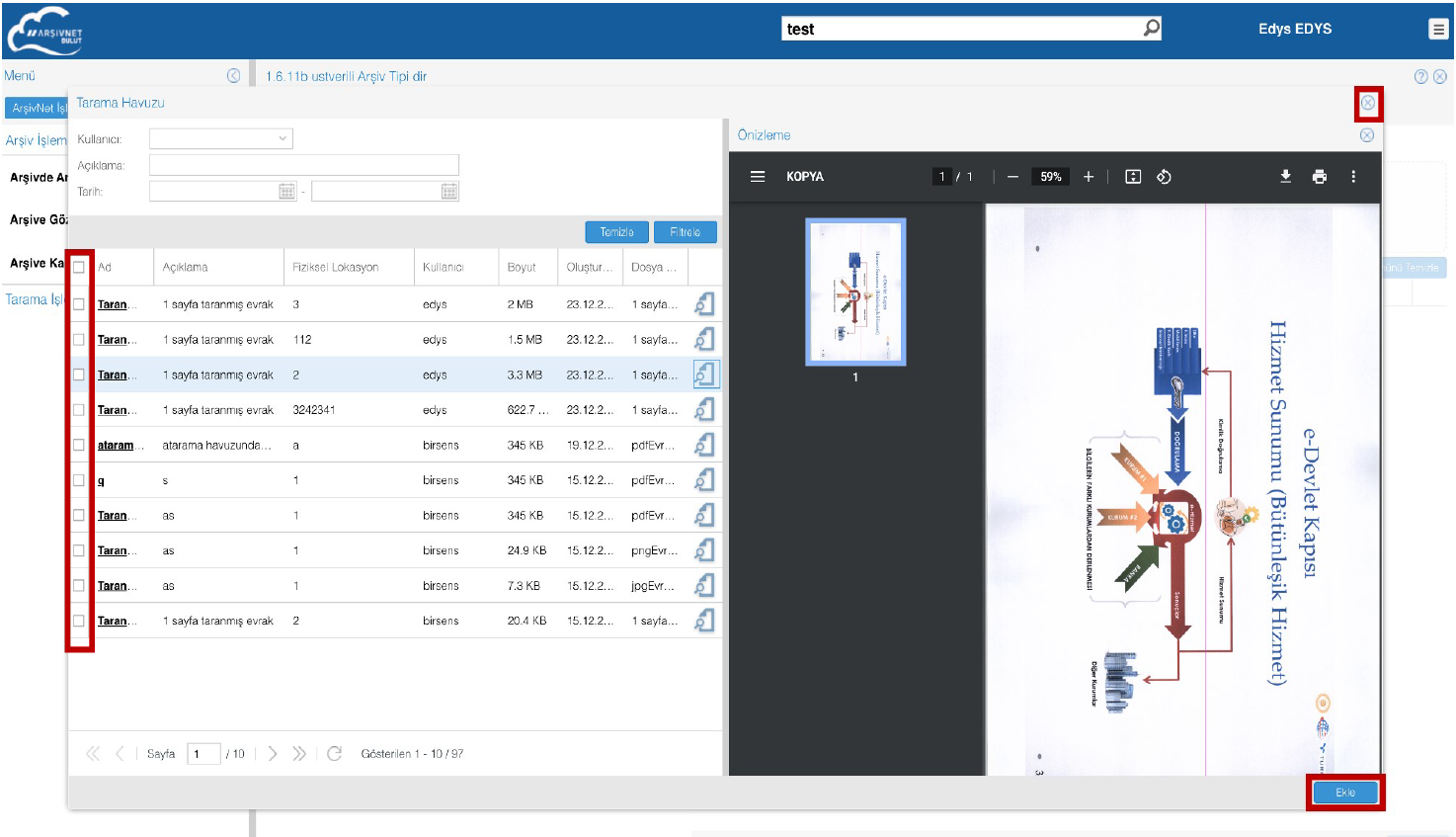Open the Tarama İşlemleri menu section
The height and width of the screenshot is (837, 1456).
34,299
